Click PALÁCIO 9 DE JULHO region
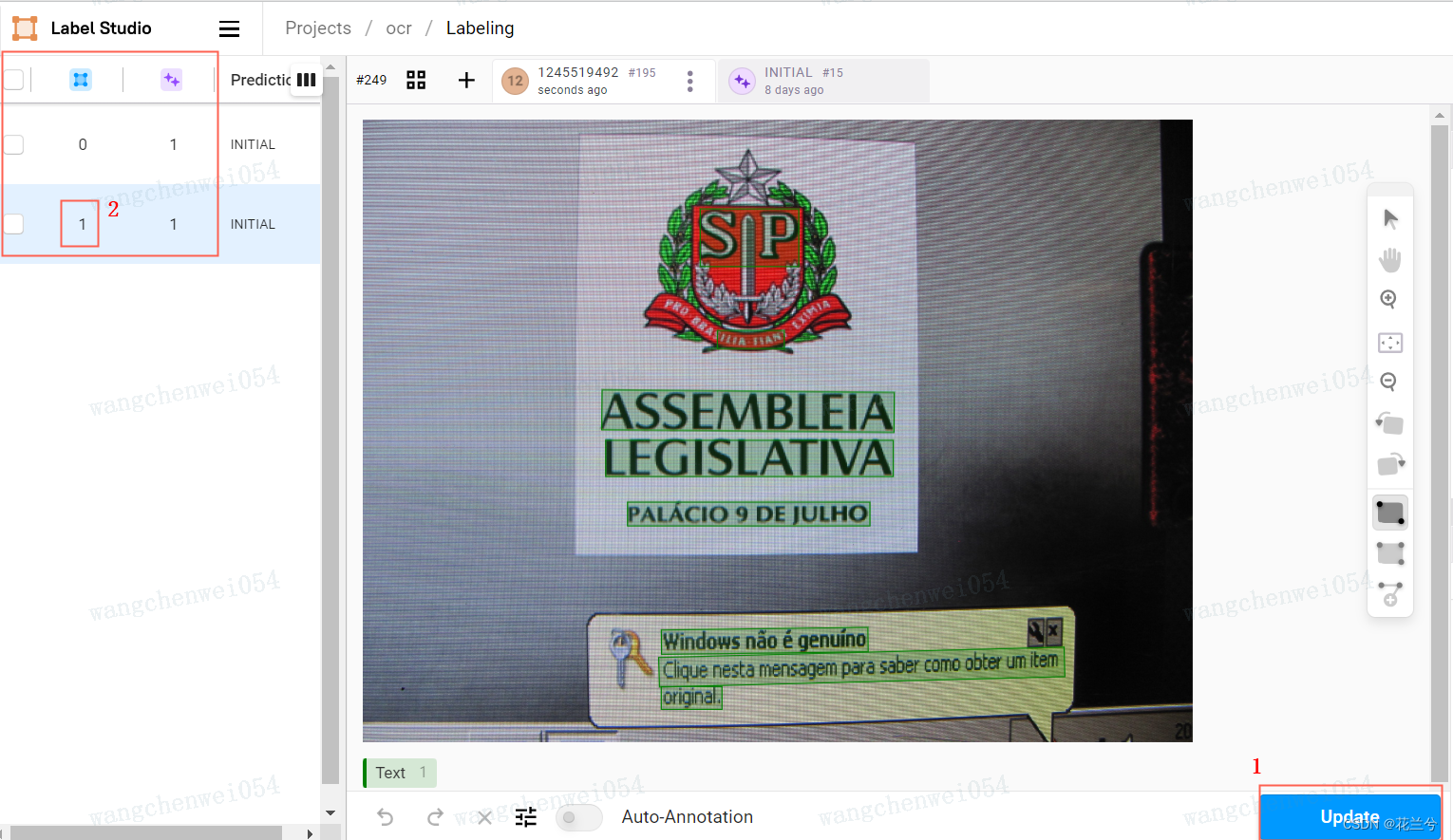The image size is (1453, 840). tap(748, 514)
